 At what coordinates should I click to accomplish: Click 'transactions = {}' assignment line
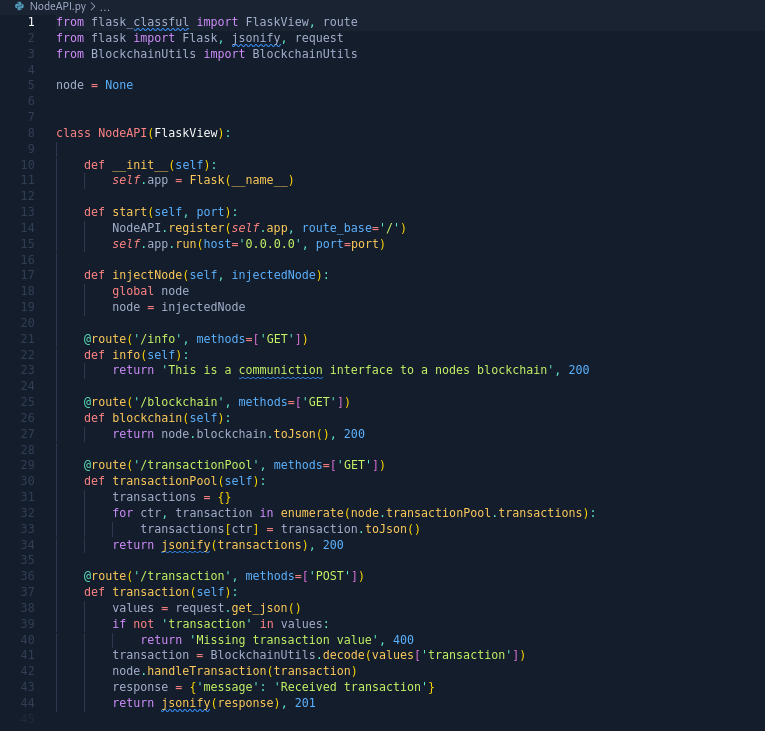[172, 497]
